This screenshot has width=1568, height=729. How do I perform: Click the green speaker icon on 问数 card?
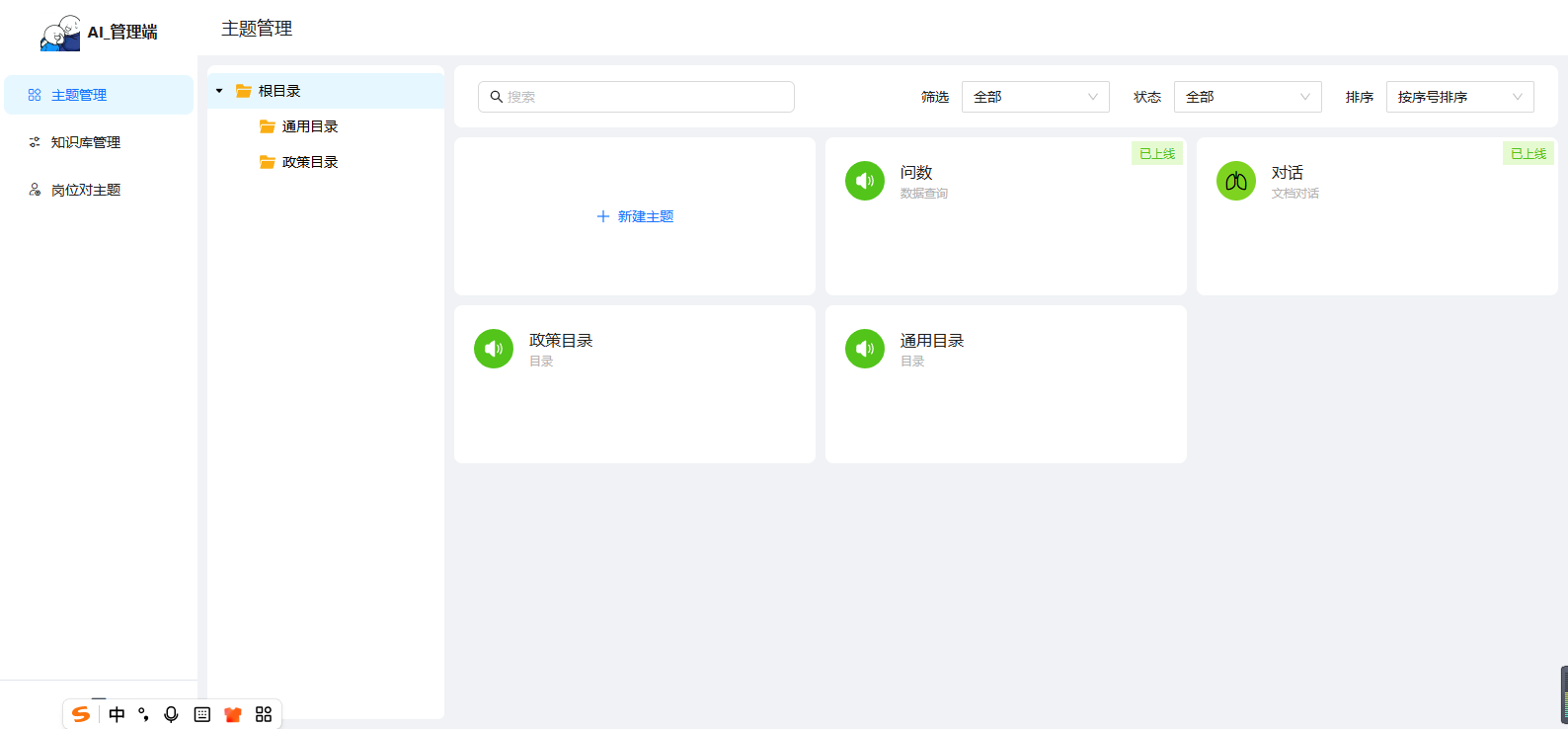[x=864, y=181]
